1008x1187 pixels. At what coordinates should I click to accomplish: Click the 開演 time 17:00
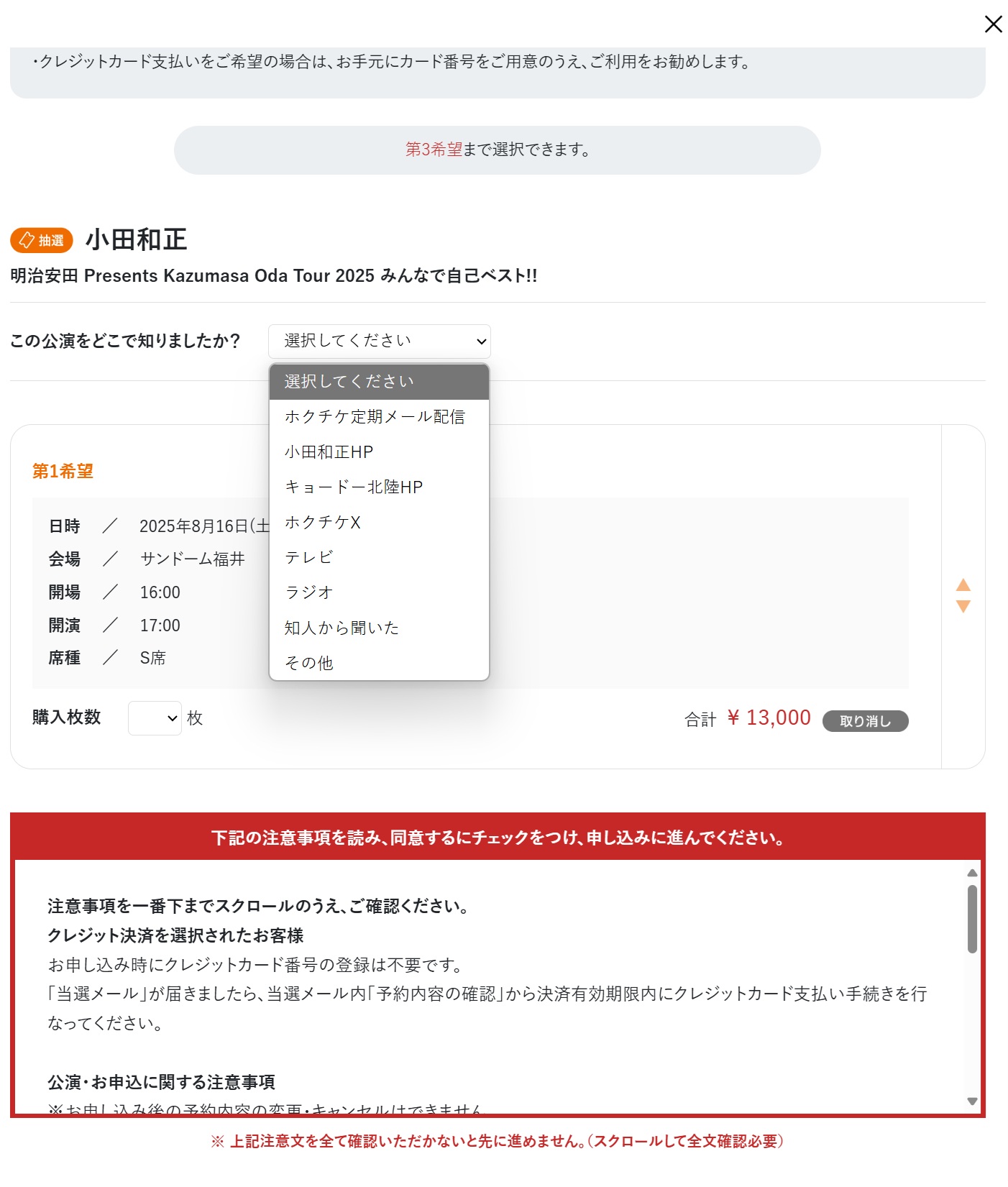point(160,625)
